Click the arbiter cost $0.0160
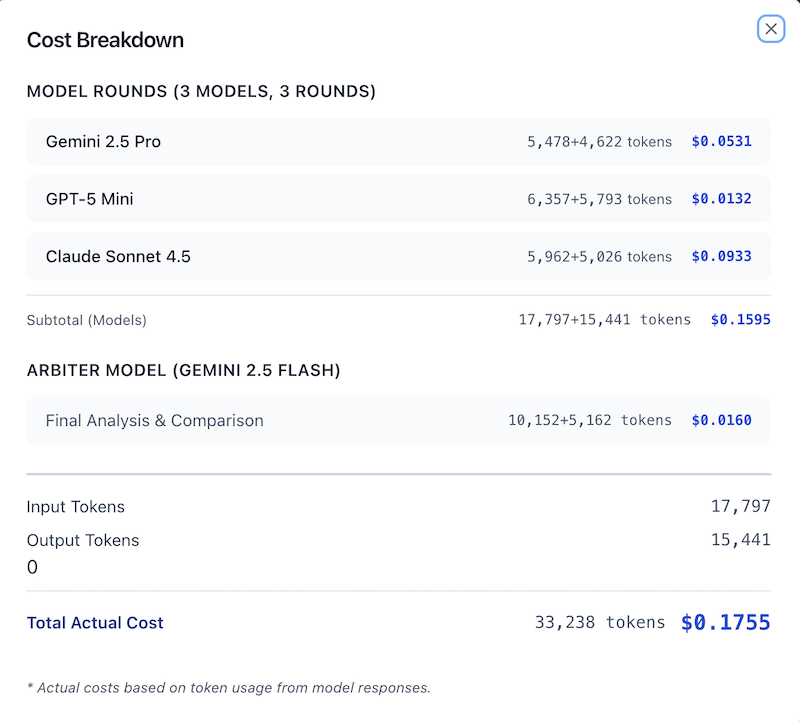This screenshot has height=722, width=800. (x=721, y=420)
